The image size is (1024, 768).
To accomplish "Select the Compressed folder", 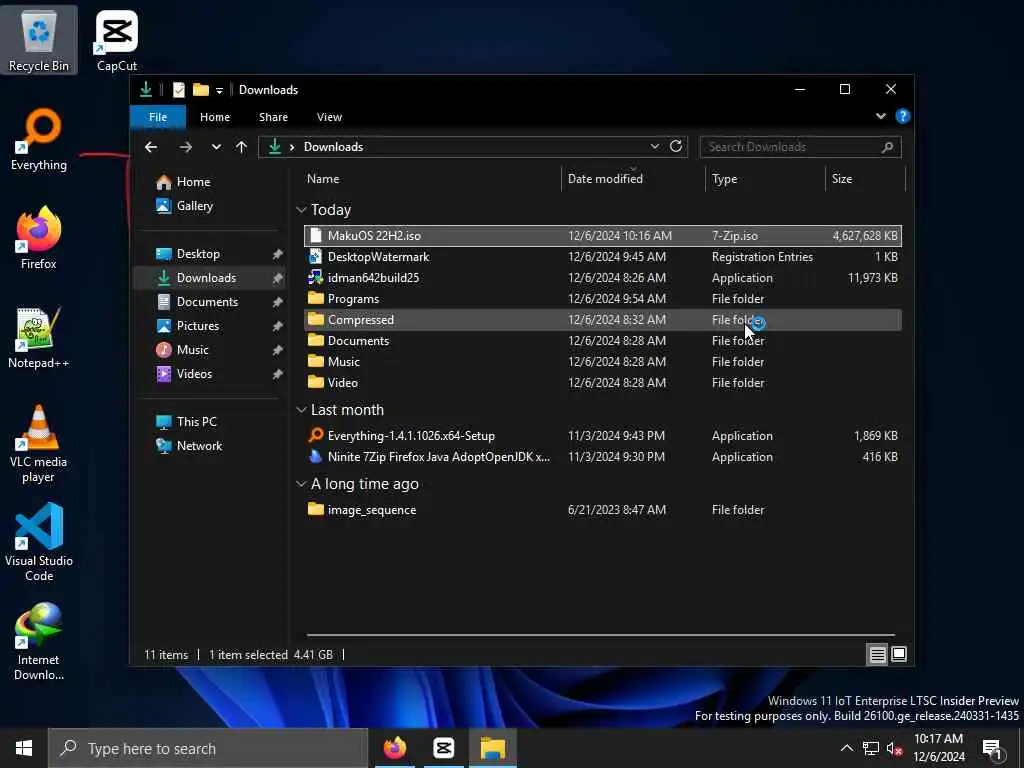I will (603, 320).
